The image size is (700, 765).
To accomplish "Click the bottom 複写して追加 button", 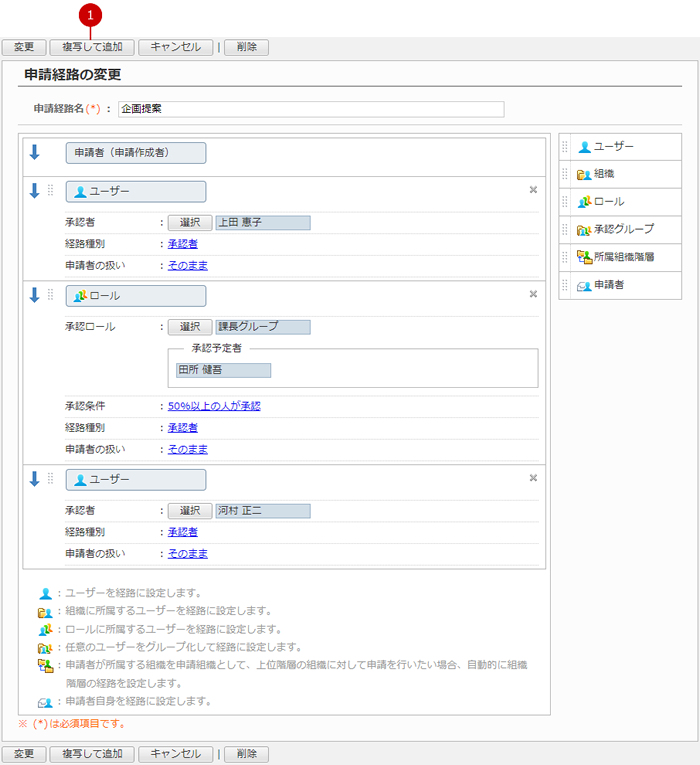I will point(92,754).
